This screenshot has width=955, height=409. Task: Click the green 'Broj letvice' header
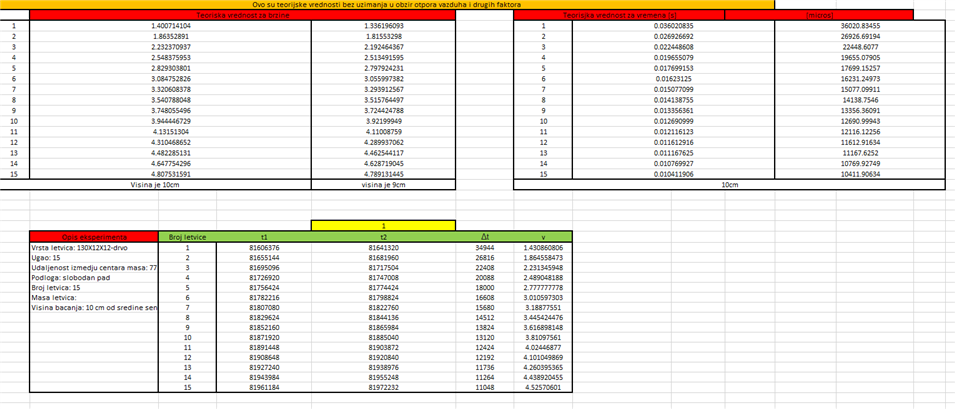point(188,237)
